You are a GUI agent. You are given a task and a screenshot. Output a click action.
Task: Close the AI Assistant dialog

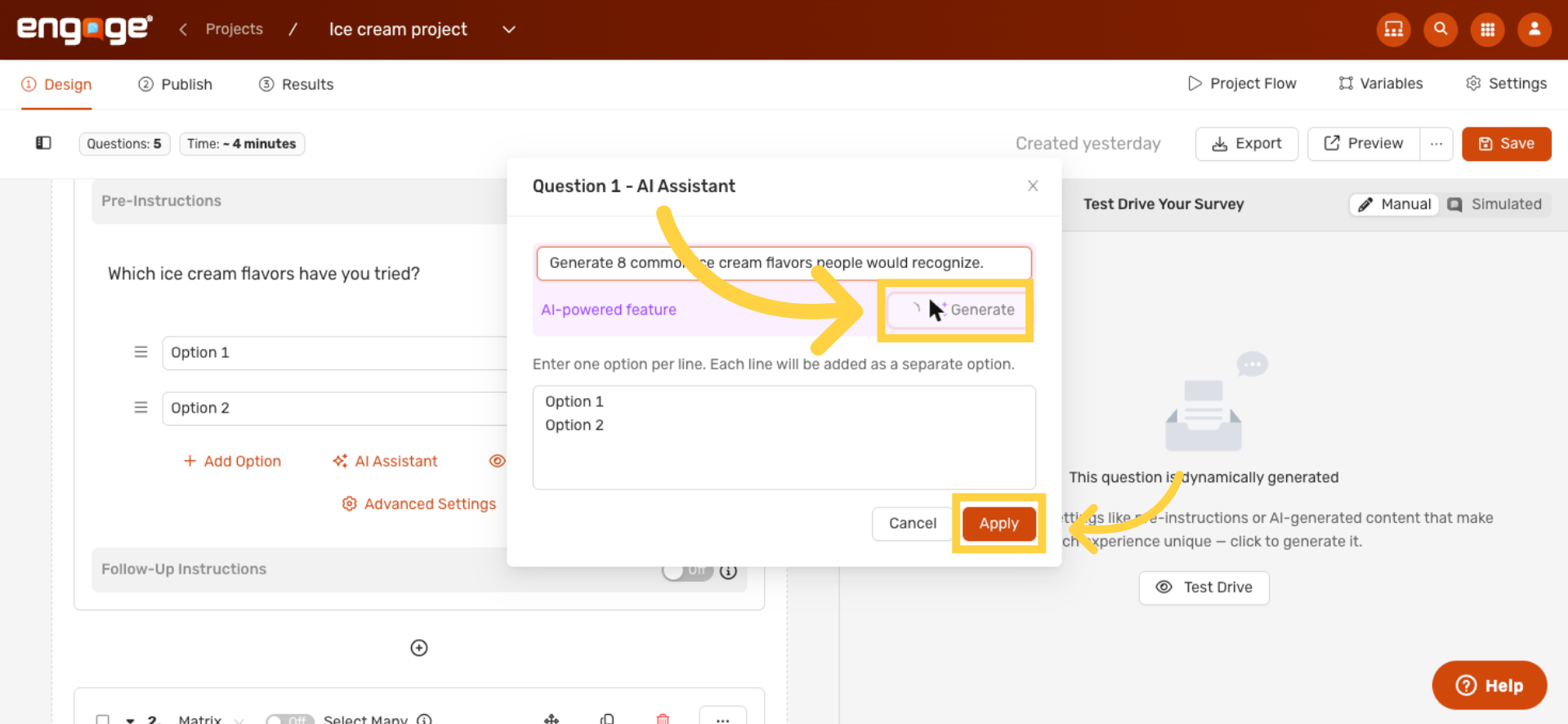coord(1033,185)
